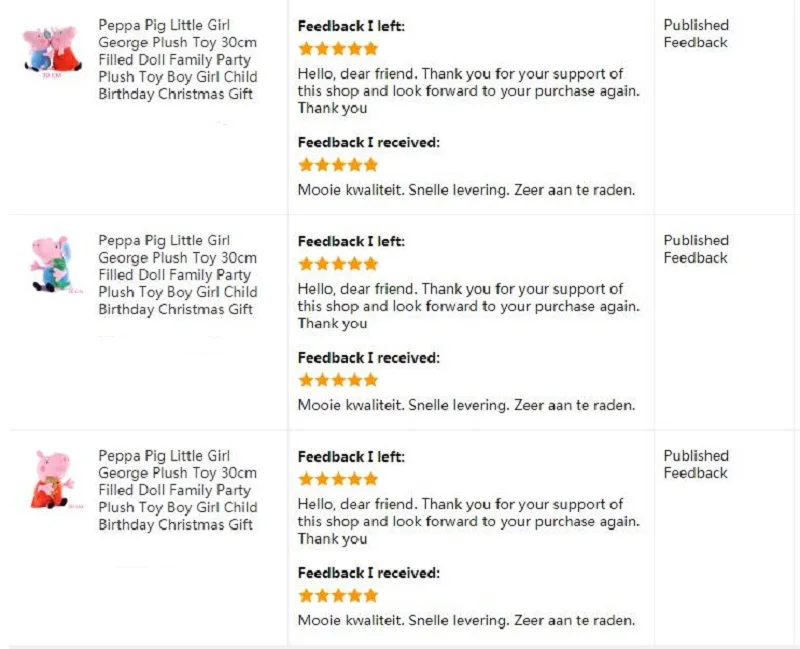The height and width of the screenshot is (649, 800).
Task: Select second row Published Feedback status
Action: pyautogui.click(x=696, y=249)
